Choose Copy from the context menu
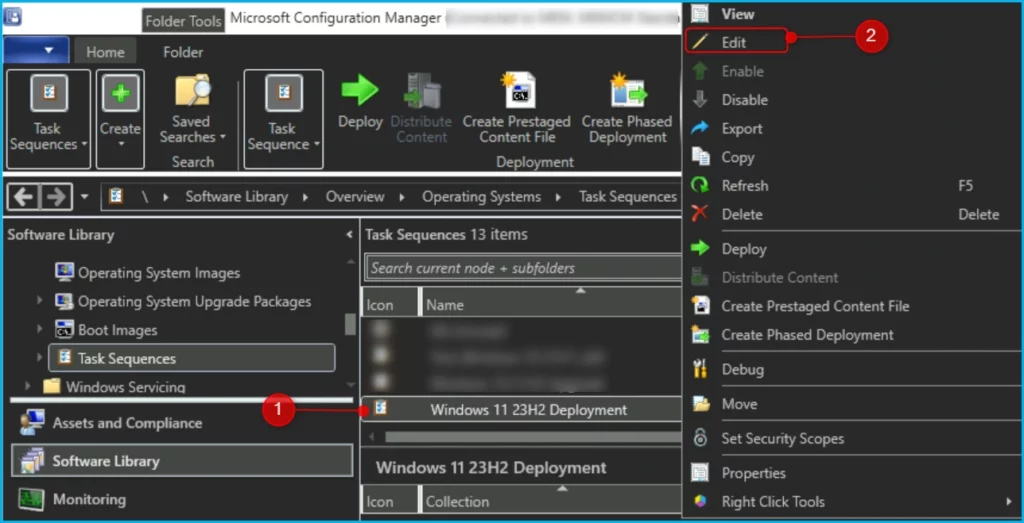Viewport: 1024px width, 523px height. pos(738,157)
